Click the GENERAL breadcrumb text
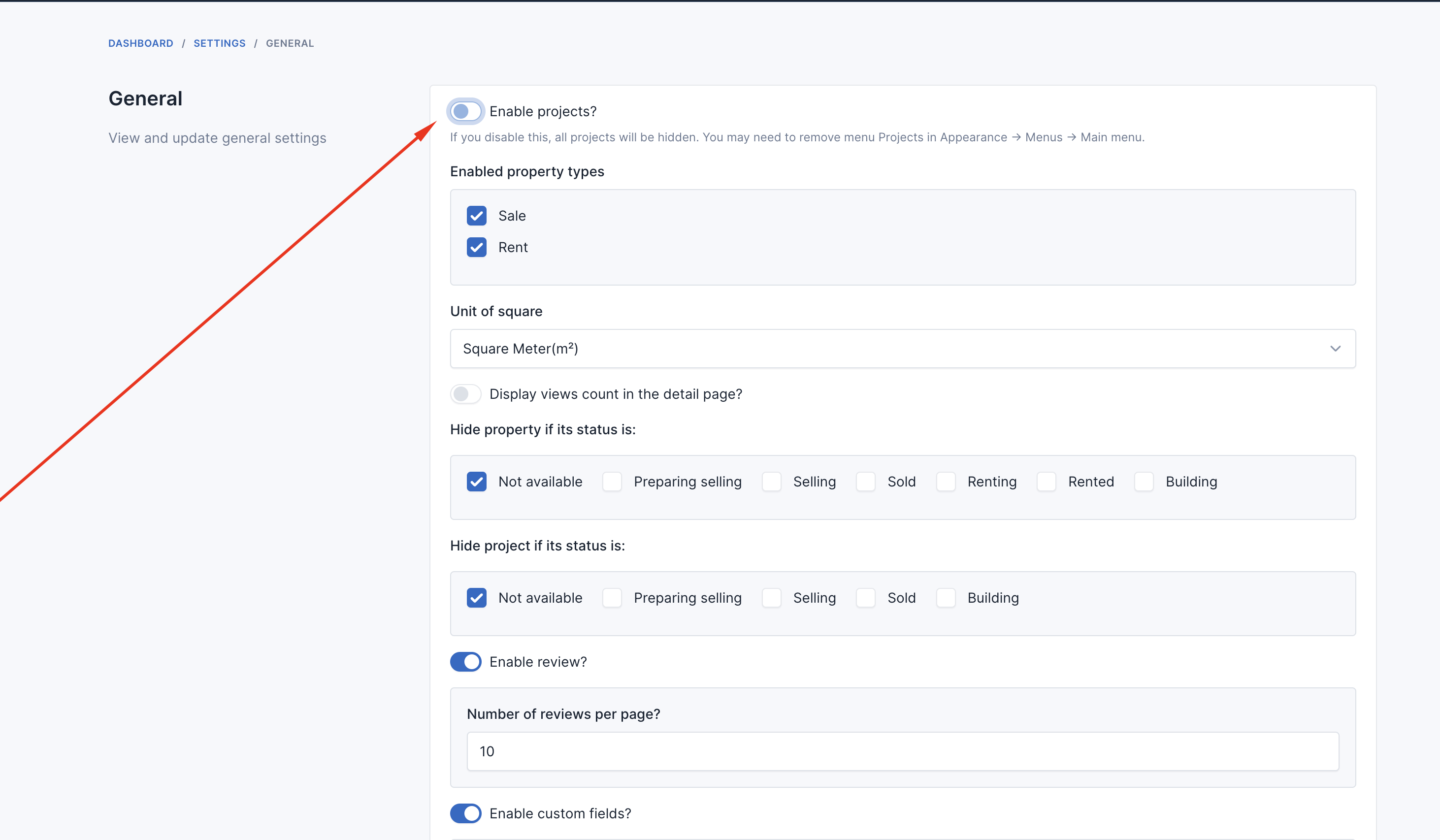 click(290, 43)
